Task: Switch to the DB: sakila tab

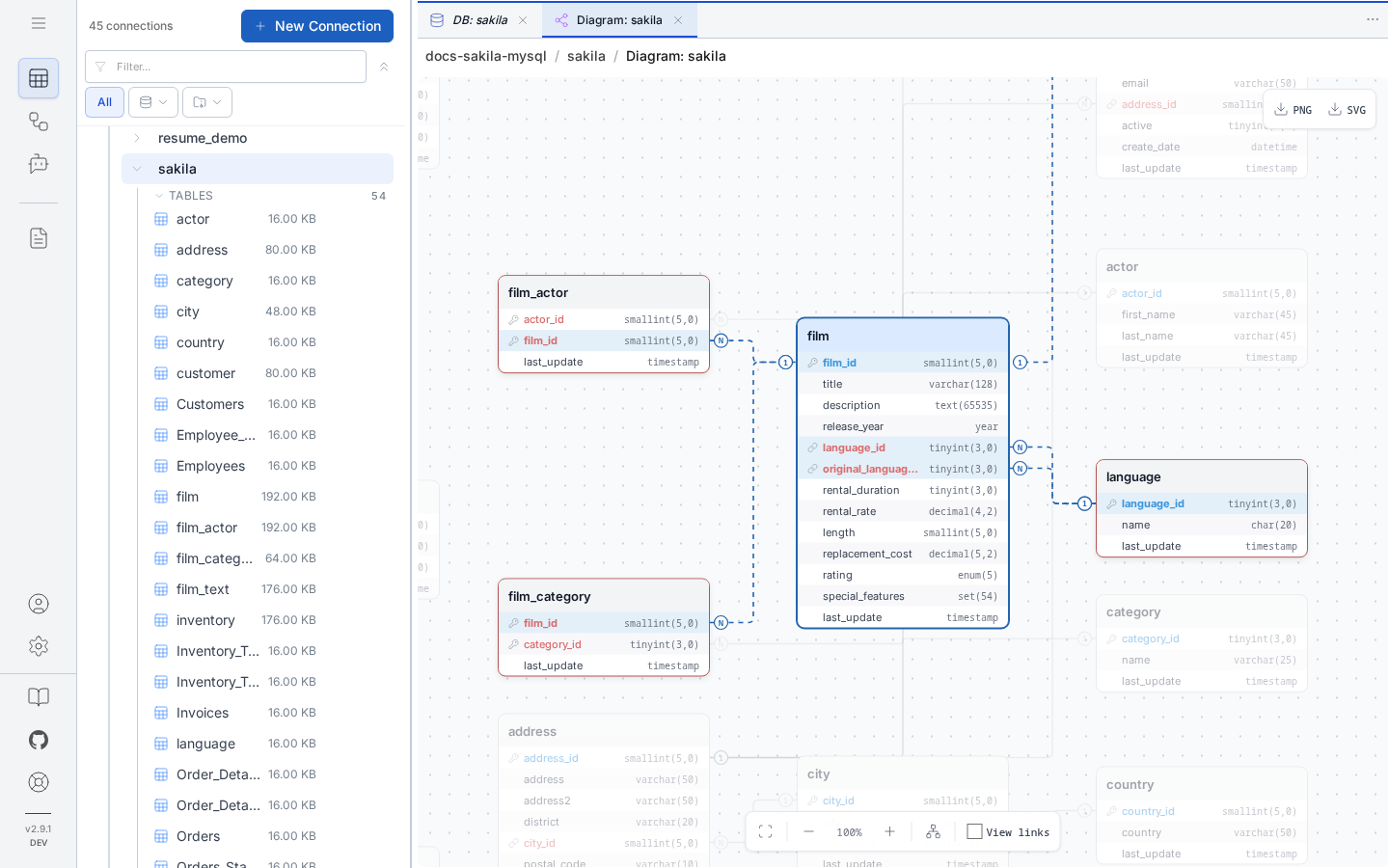Action: click(x=479, y=20)
